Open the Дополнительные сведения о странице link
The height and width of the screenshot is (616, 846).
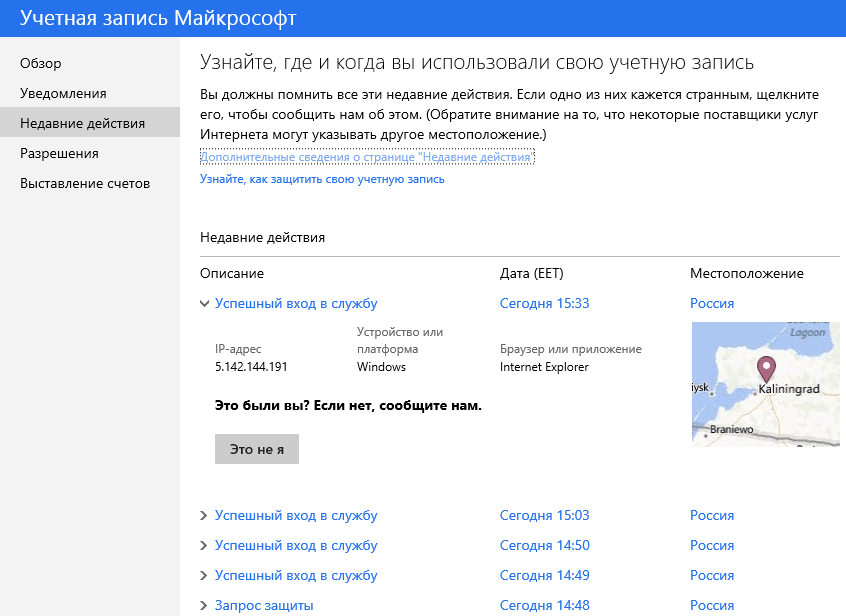click(367, 157)
